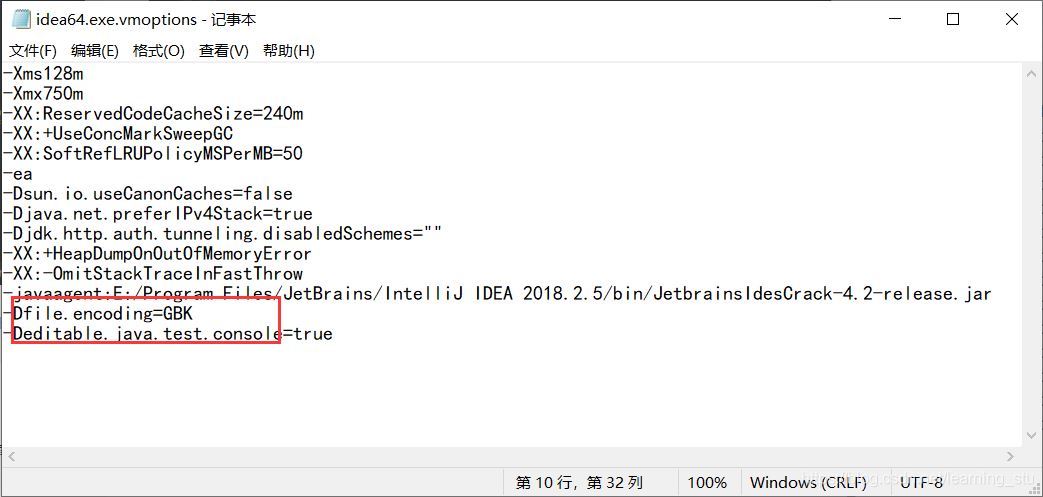This screenshot has width=1043, height=497.
Task: Click the line and column status indicator
Action: click(x=579, y=482)
